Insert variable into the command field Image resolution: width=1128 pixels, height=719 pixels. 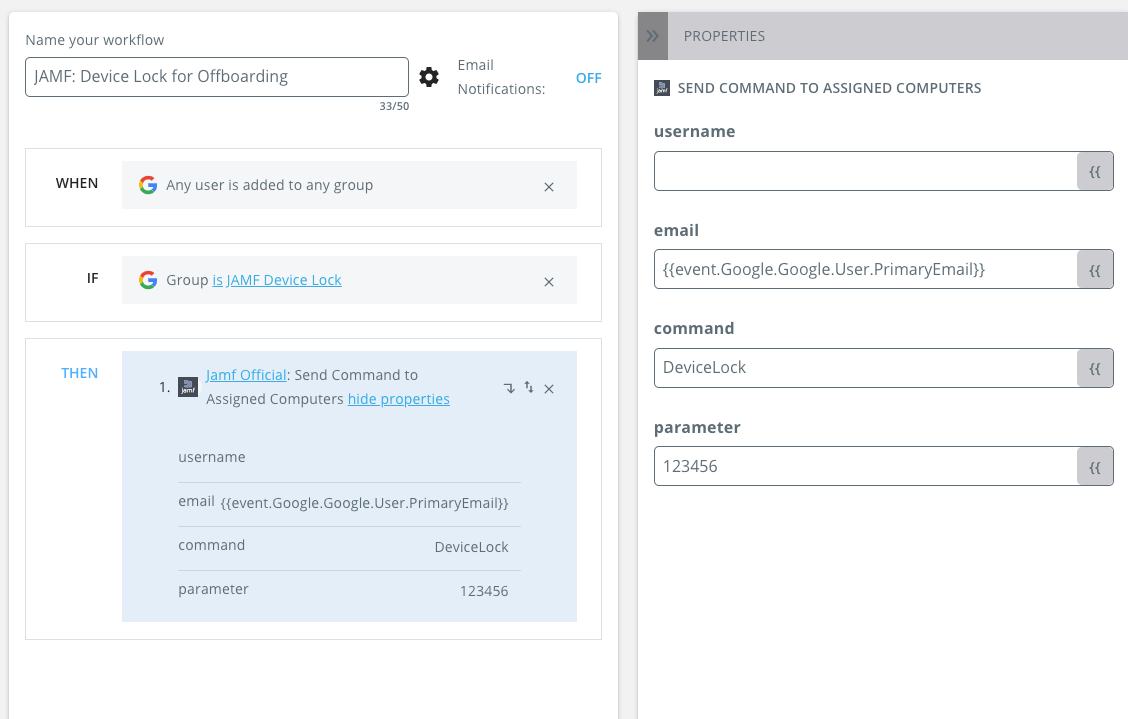[x=1095, y=368]
